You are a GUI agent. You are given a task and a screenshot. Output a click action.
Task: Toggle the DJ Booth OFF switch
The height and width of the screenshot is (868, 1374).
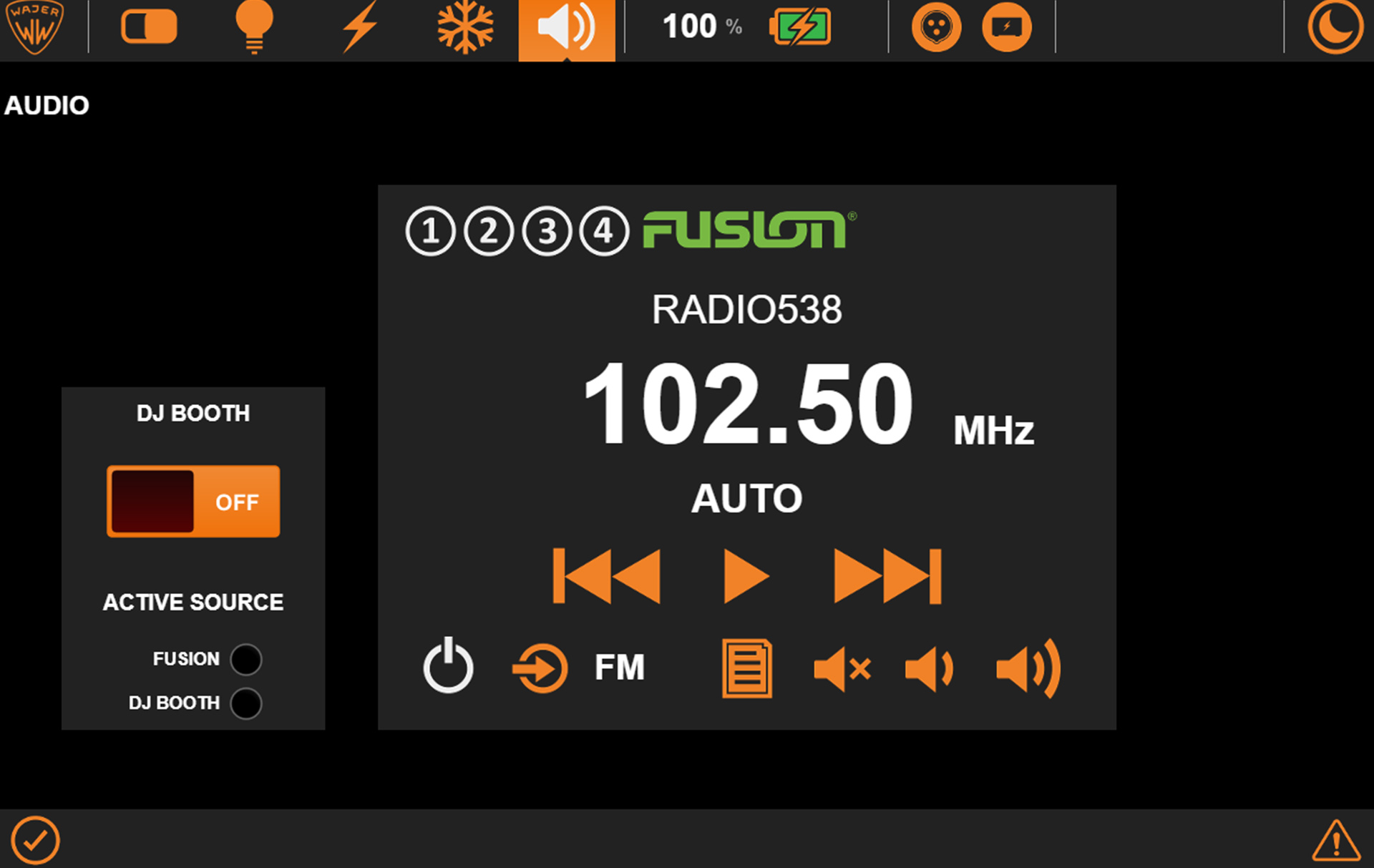tap(193, 501)
